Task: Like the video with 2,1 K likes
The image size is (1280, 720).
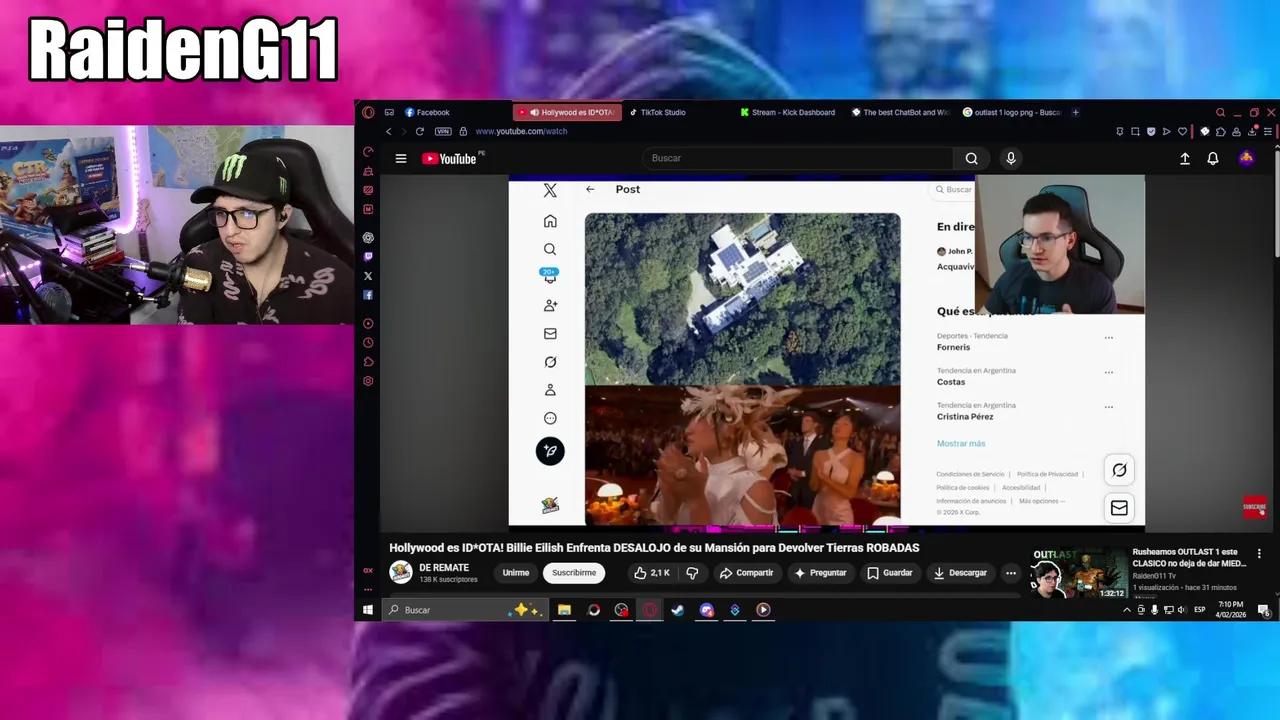Action: click(x=652, y=573)
